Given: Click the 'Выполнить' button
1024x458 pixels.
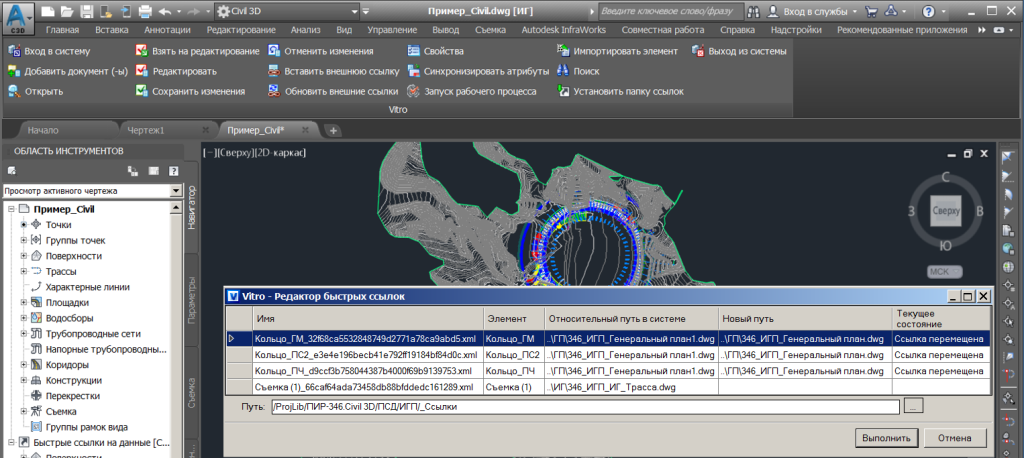Looking at the screenshot, I should (887, 438).
